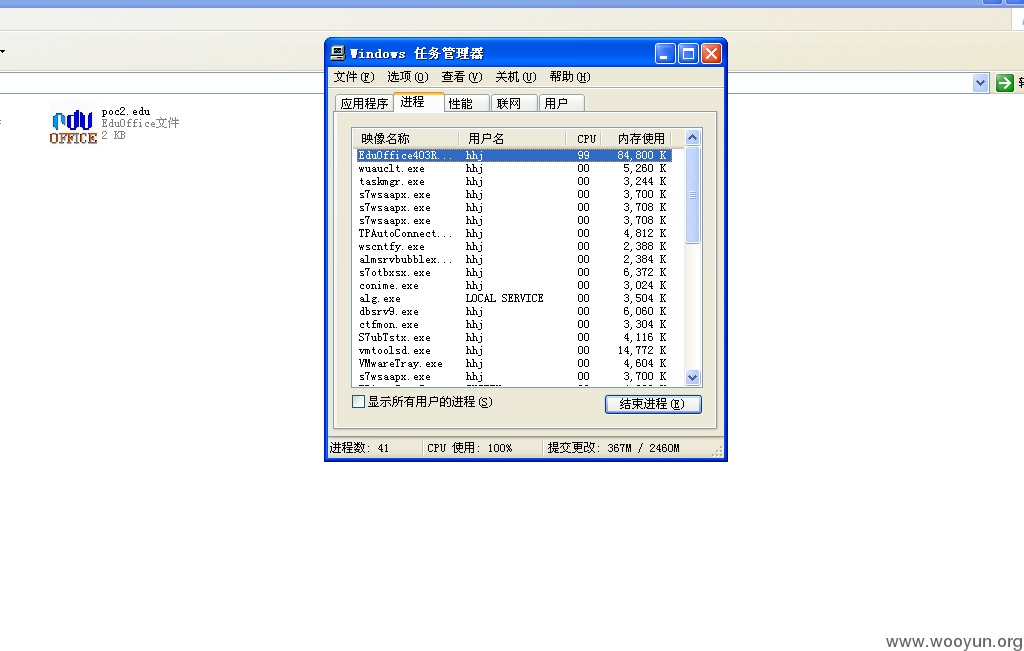The height and width of the screenshot is (651, 1024).
Task: Sort by the 映像名称 column header
Action: coord(406,138)
